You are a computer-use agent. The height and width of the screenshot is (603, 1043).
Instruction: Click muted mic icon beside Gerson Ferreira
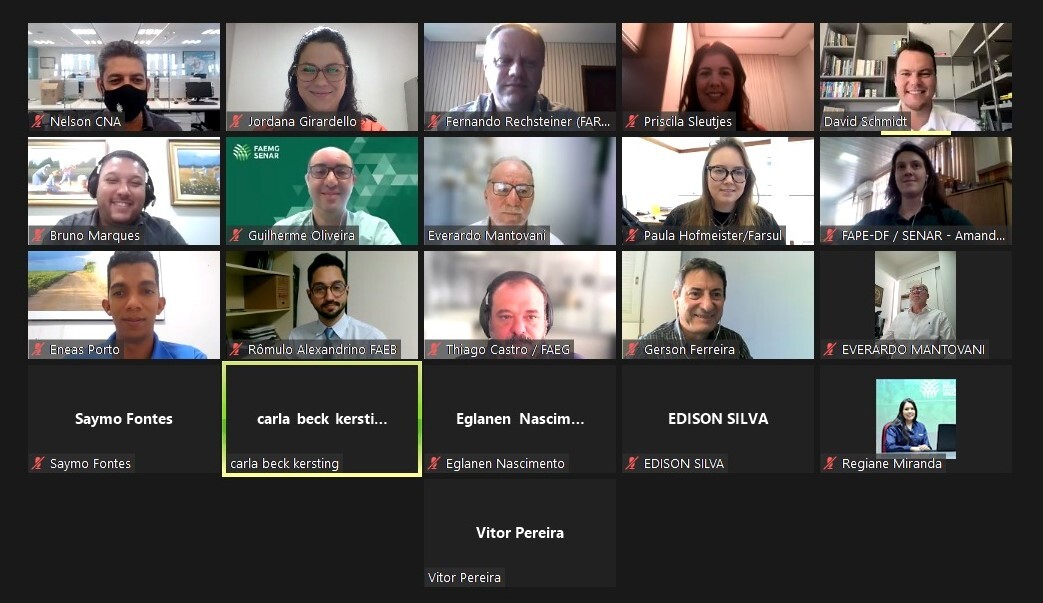click(632, 350)
